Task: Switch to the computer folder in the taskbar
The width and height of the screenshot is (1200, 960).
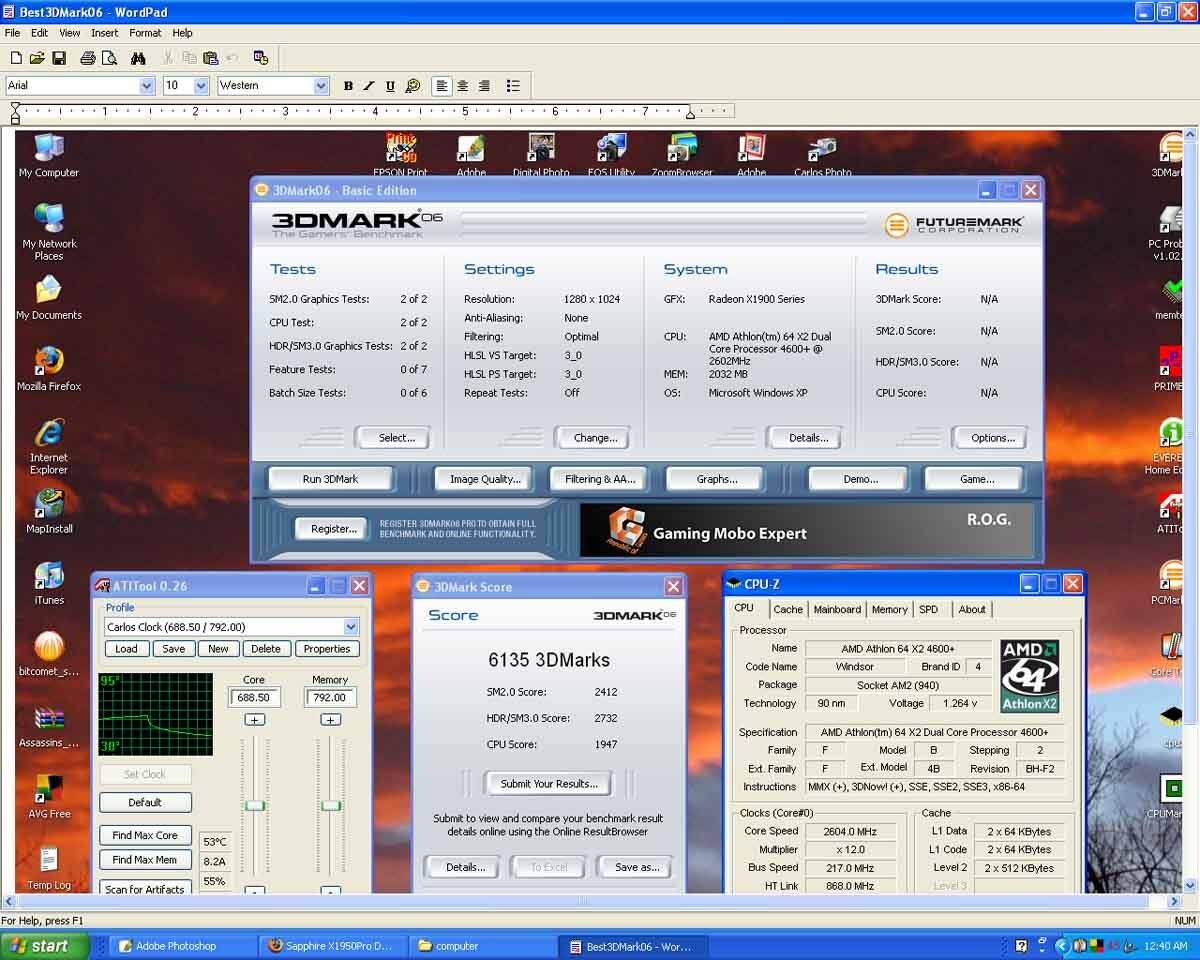Action: (483, 945)
